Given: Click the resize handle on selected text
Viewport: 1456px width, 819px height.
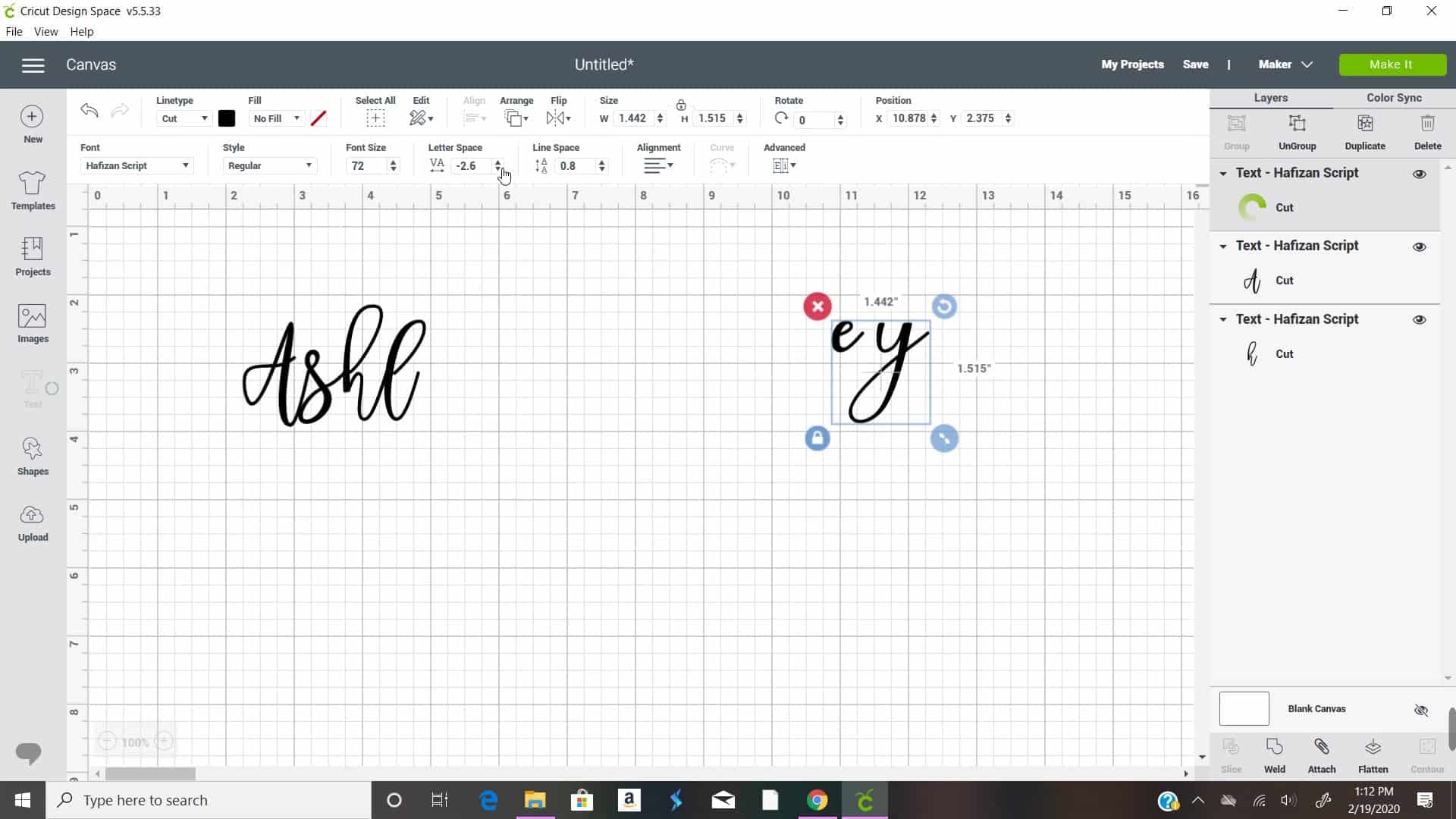Looking at the screenshot, I should point(944,438).
